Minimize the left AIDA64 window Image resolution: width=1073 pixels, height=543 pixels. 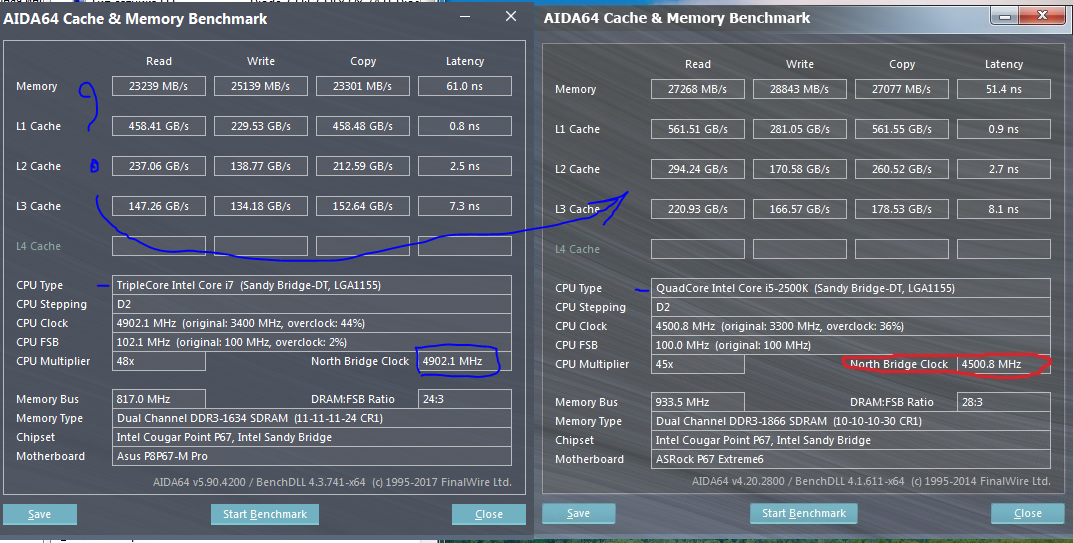[465, 16]
